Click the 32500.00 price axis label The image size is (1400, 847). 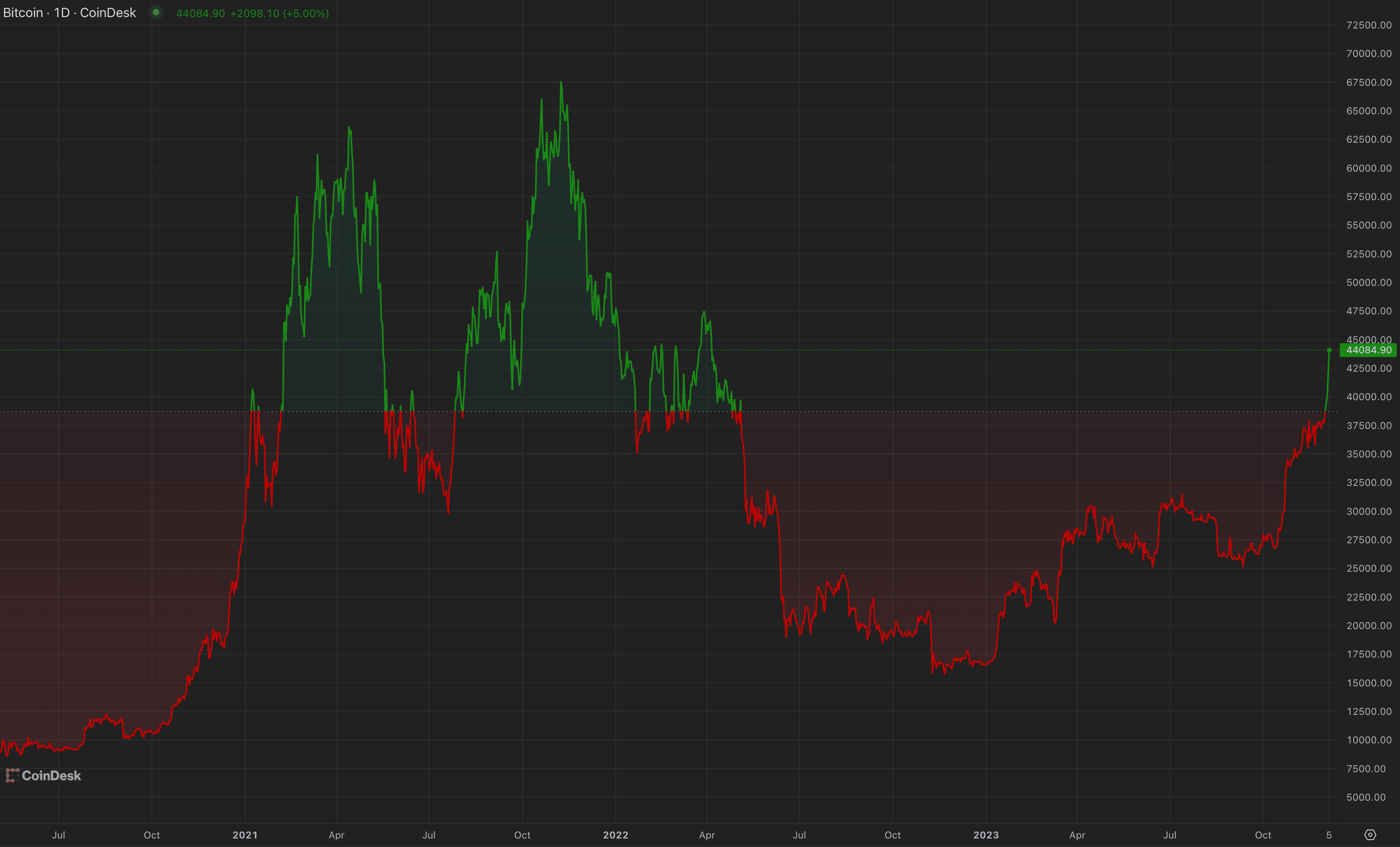[1369, 483]
